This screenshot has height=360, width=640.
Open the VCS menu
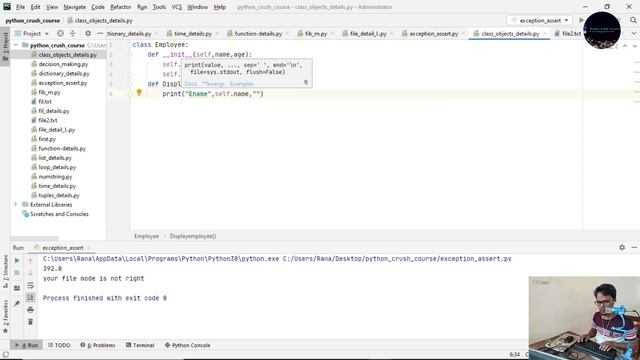(x=177, y=7)
